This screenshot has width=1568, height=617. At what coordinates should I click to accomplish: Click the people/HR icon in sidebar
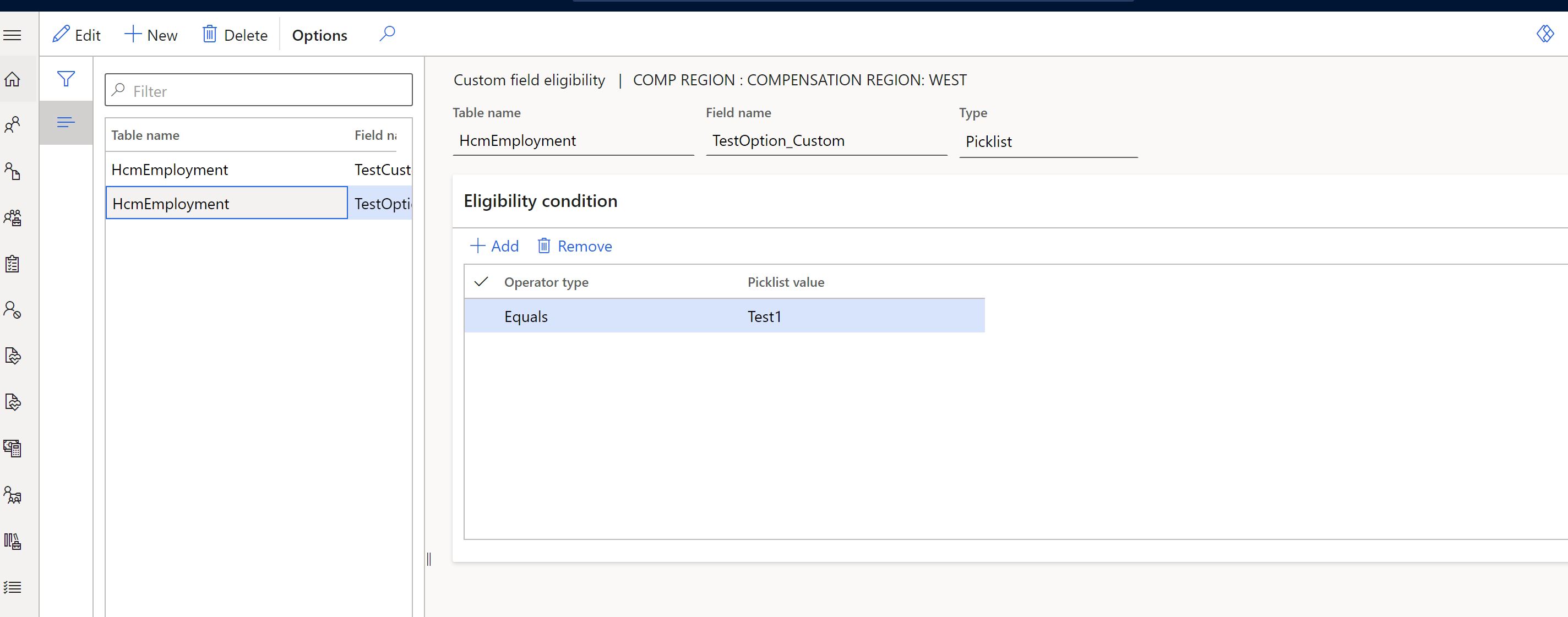[x=14, y=124]
